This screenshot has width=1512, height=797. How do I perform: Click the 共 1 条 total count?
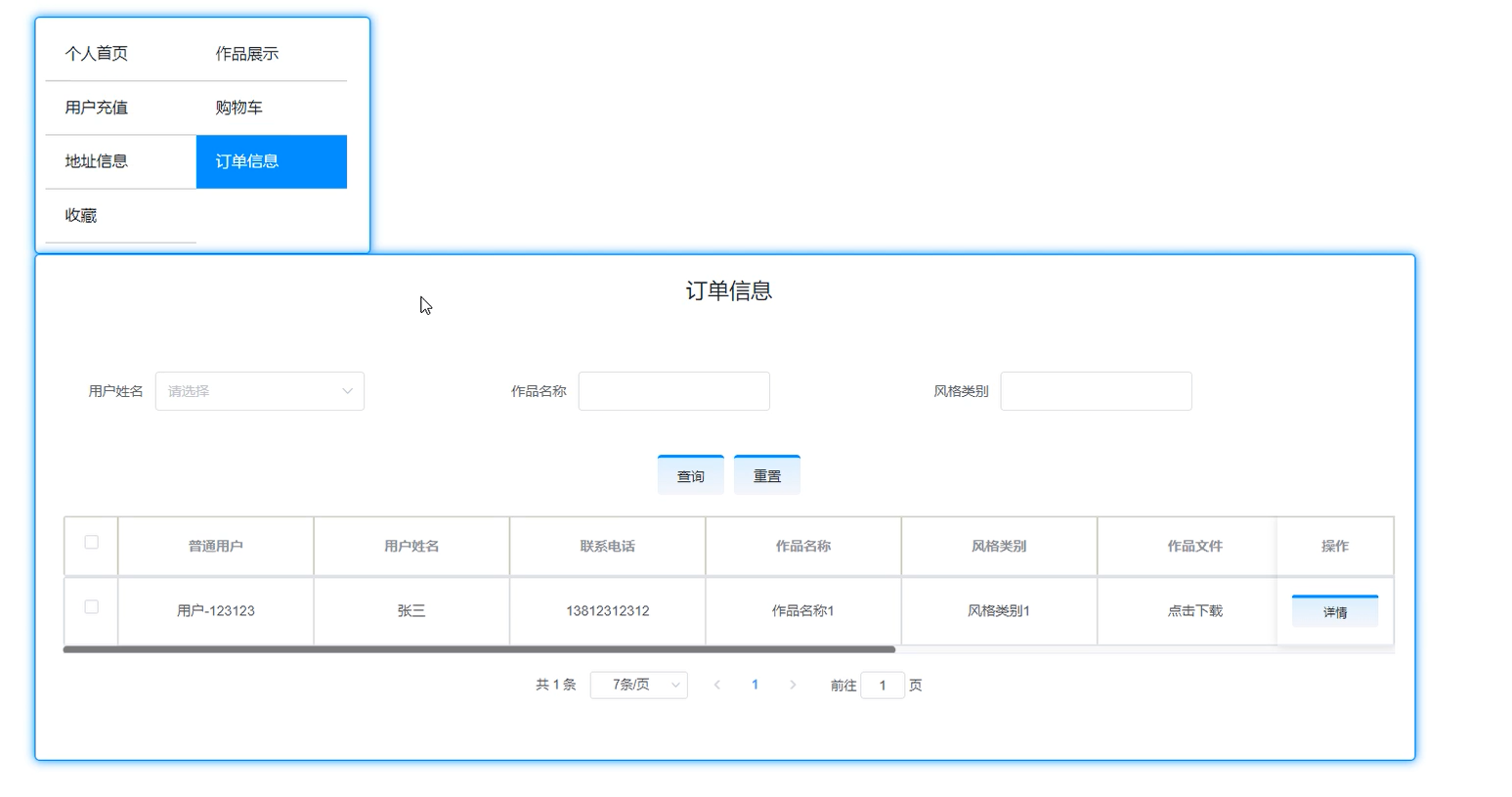tap(556, 685)
